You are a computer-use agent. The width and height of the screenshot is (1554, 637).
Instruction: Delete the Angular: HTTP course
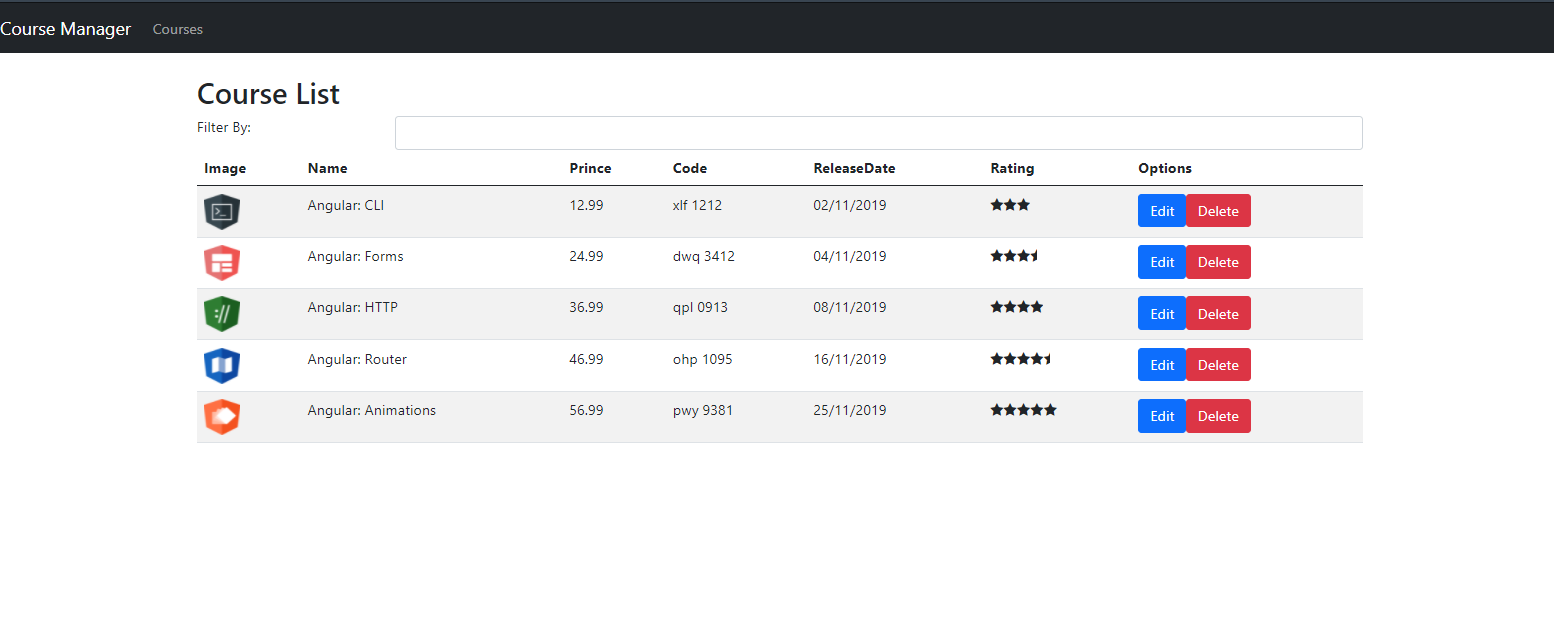1218,313
